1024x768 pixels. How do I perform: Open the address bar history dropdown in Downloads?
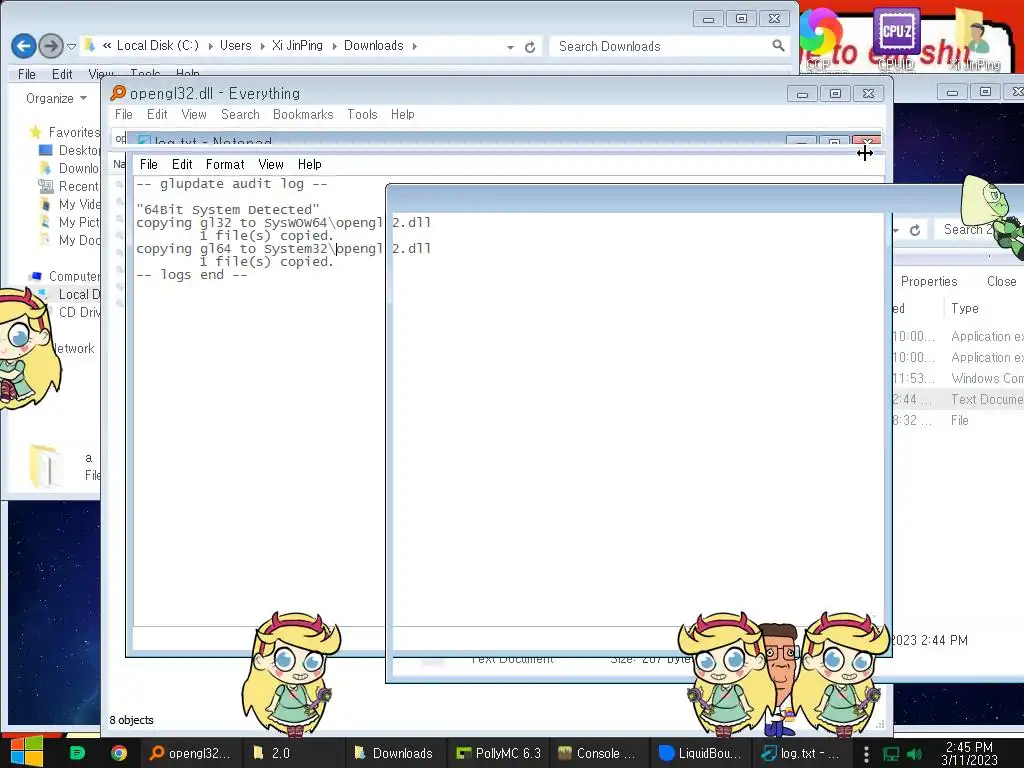(x=510, y=47)
